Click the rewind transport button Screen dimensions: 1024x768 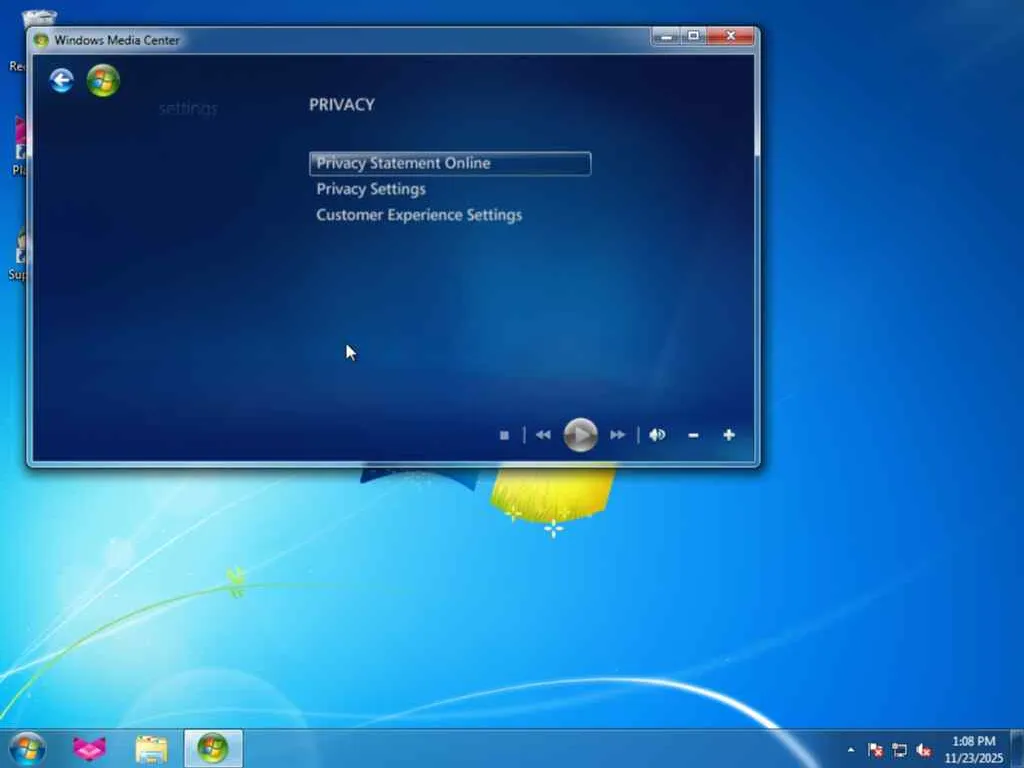click(543, 435)
